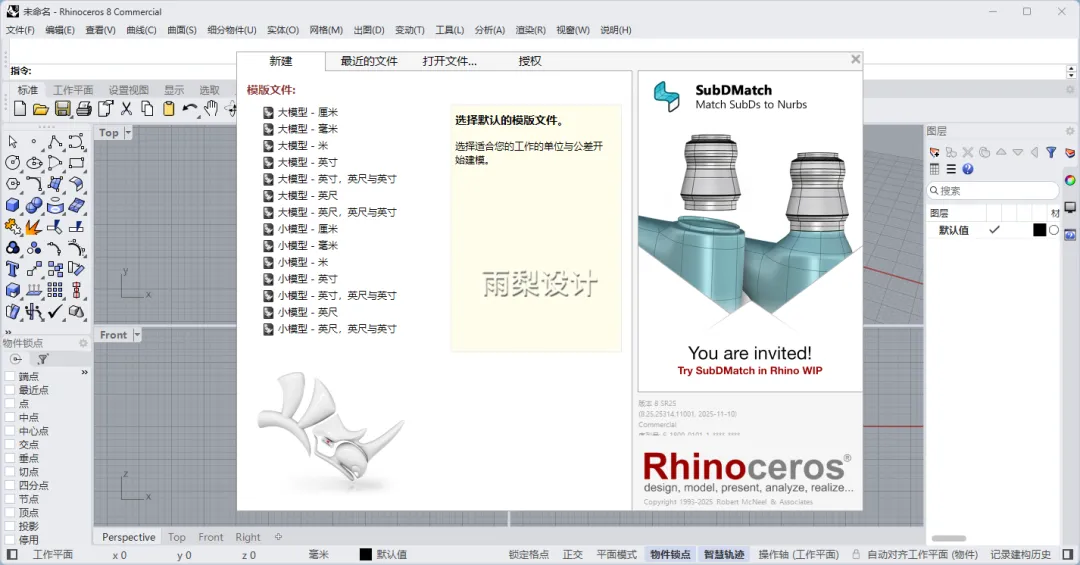Toggle 正交 mode in status bar
The width and height of the screenshot is (1080, 565).
click(572, 554)
